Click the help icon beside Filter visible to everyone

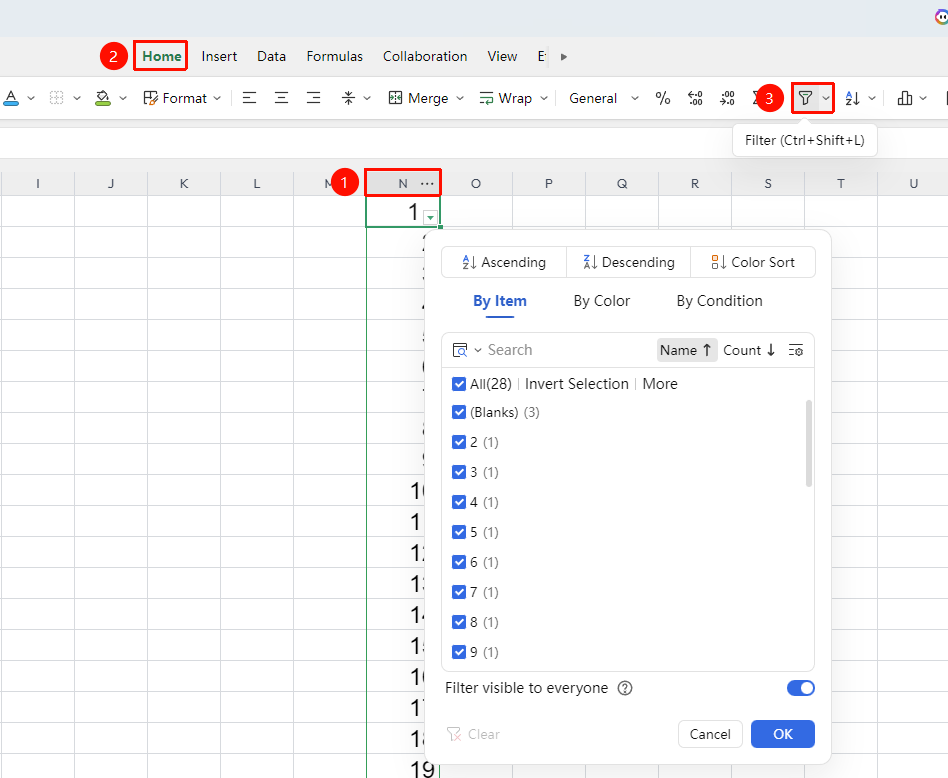tap(625, 688)
